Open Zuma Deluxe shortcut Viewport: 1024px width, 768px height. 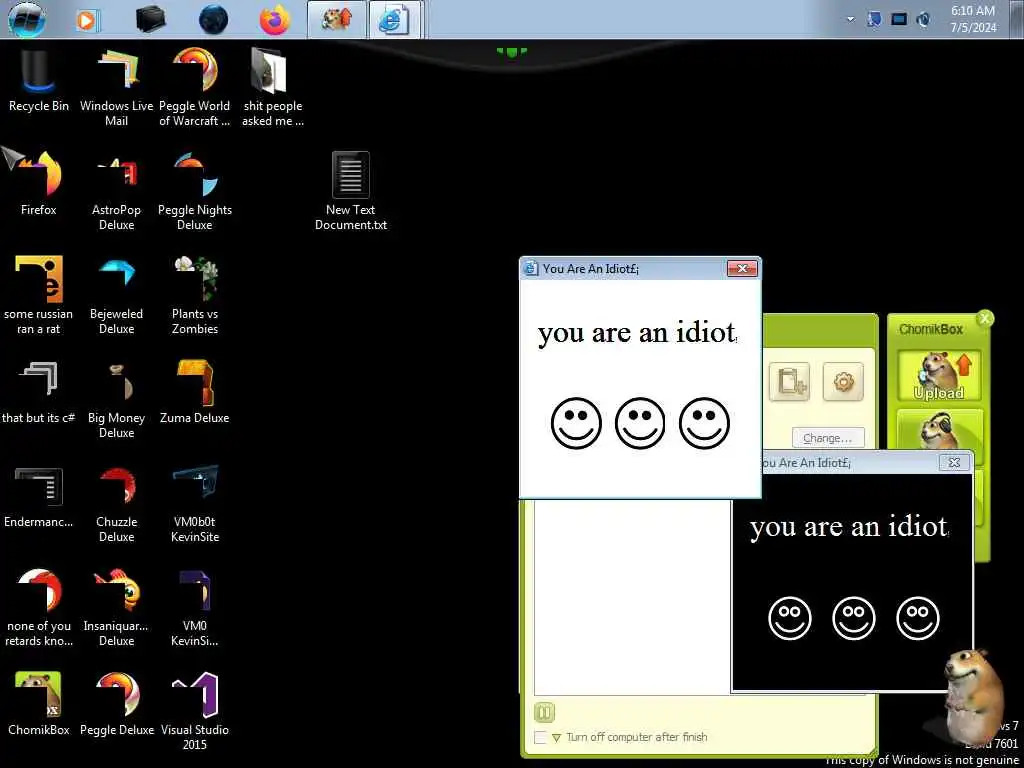click(195, 392)
